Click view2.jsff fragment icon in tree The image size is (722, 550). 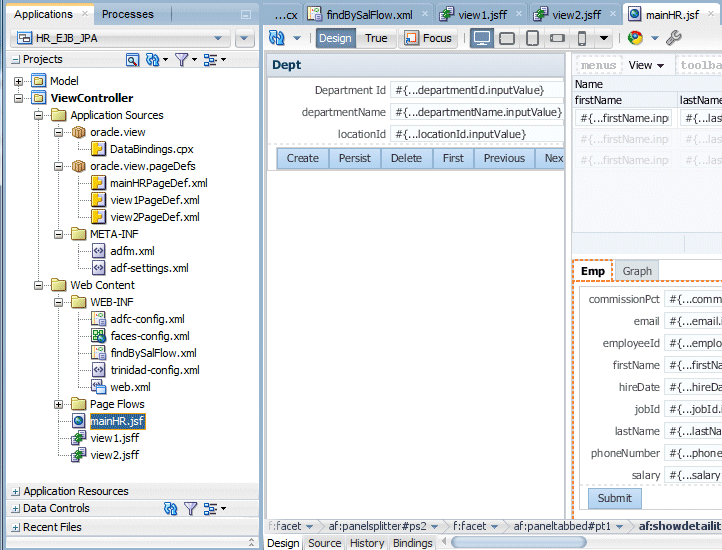click(78, 455)
